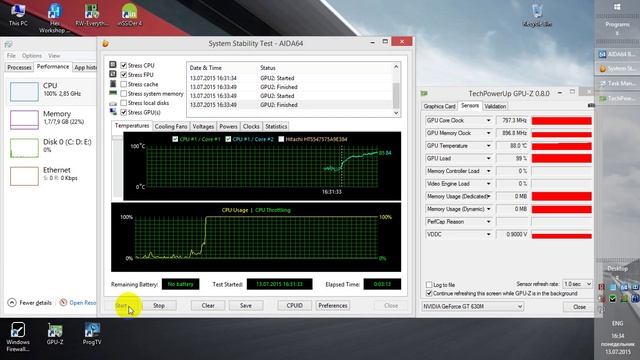Click the CPU chip icon beside Stress CPU

tap(113, 65)
